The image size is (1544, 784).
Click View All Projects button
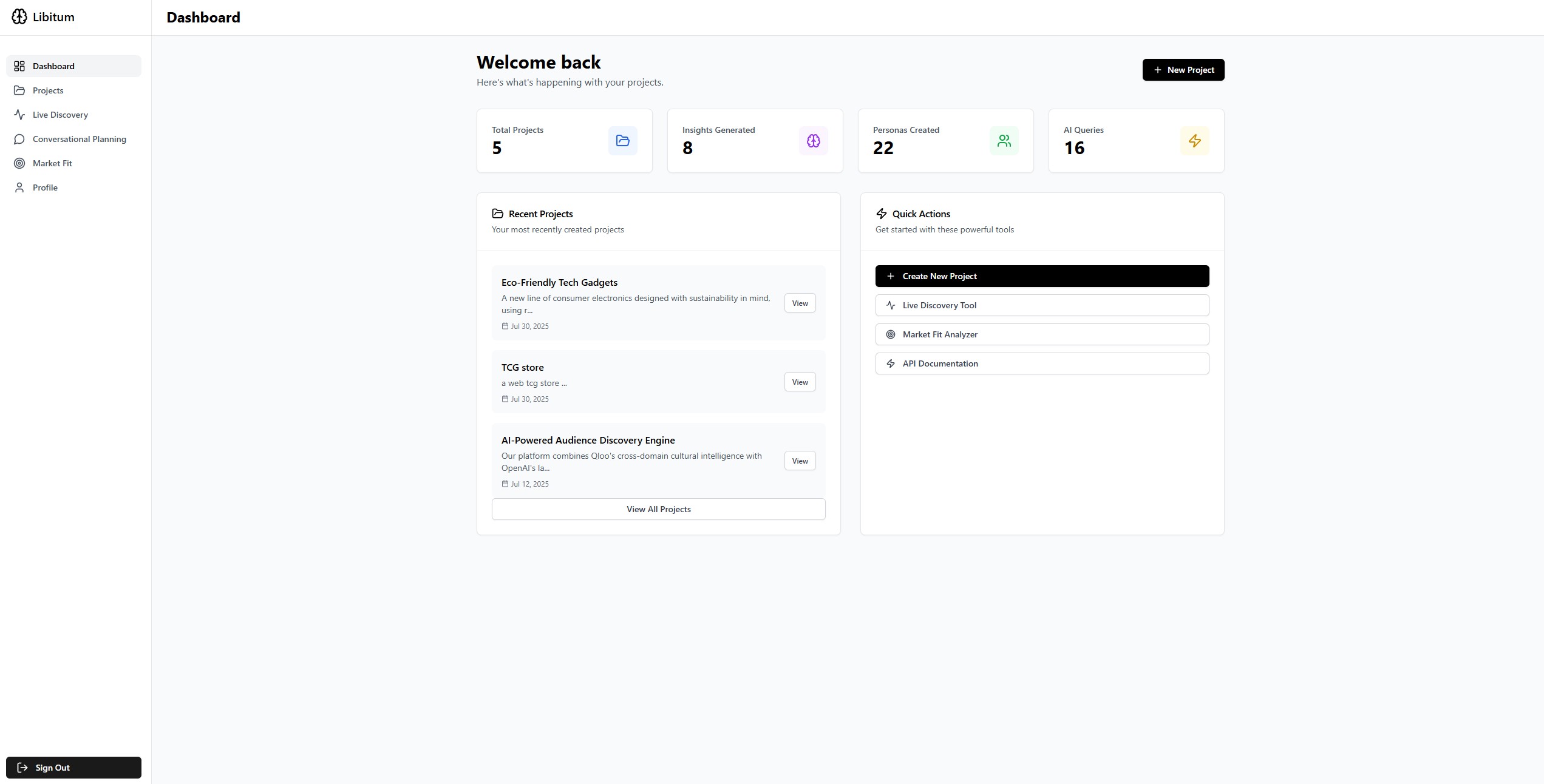[x=658, y=509]
